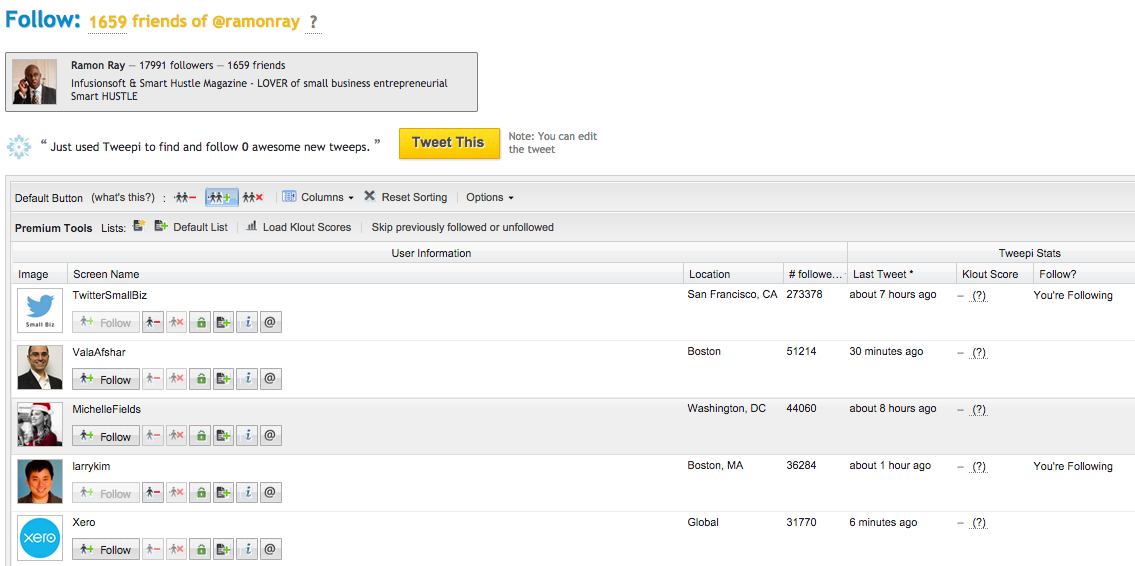Click the unfollow icon for TwitterSmallBiz
This screenshot has width=1135, height=566.
153,323
